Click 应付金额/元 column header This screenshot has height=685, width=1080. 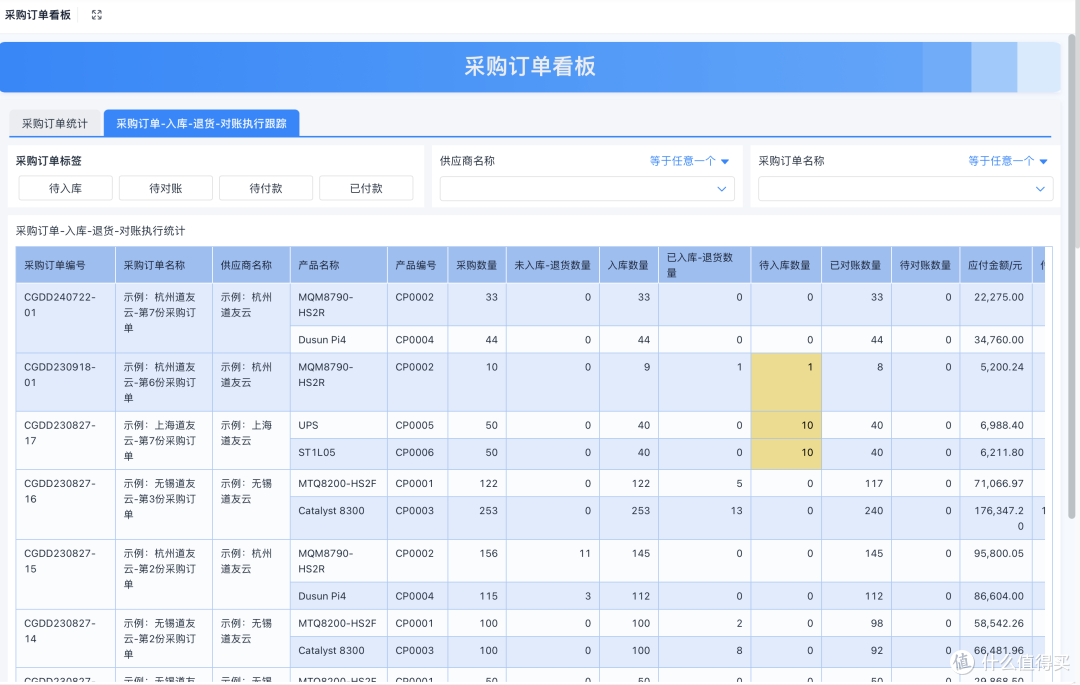pyautogui.click(x=996, y=265)
